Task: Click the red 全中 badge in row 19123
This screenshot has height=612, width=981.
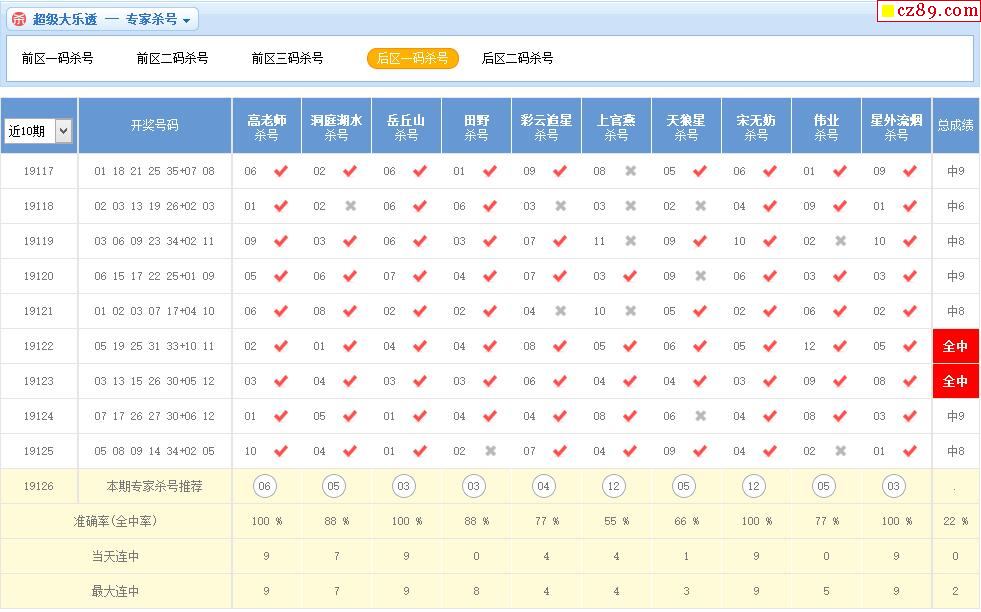Action: pos(955,381)
